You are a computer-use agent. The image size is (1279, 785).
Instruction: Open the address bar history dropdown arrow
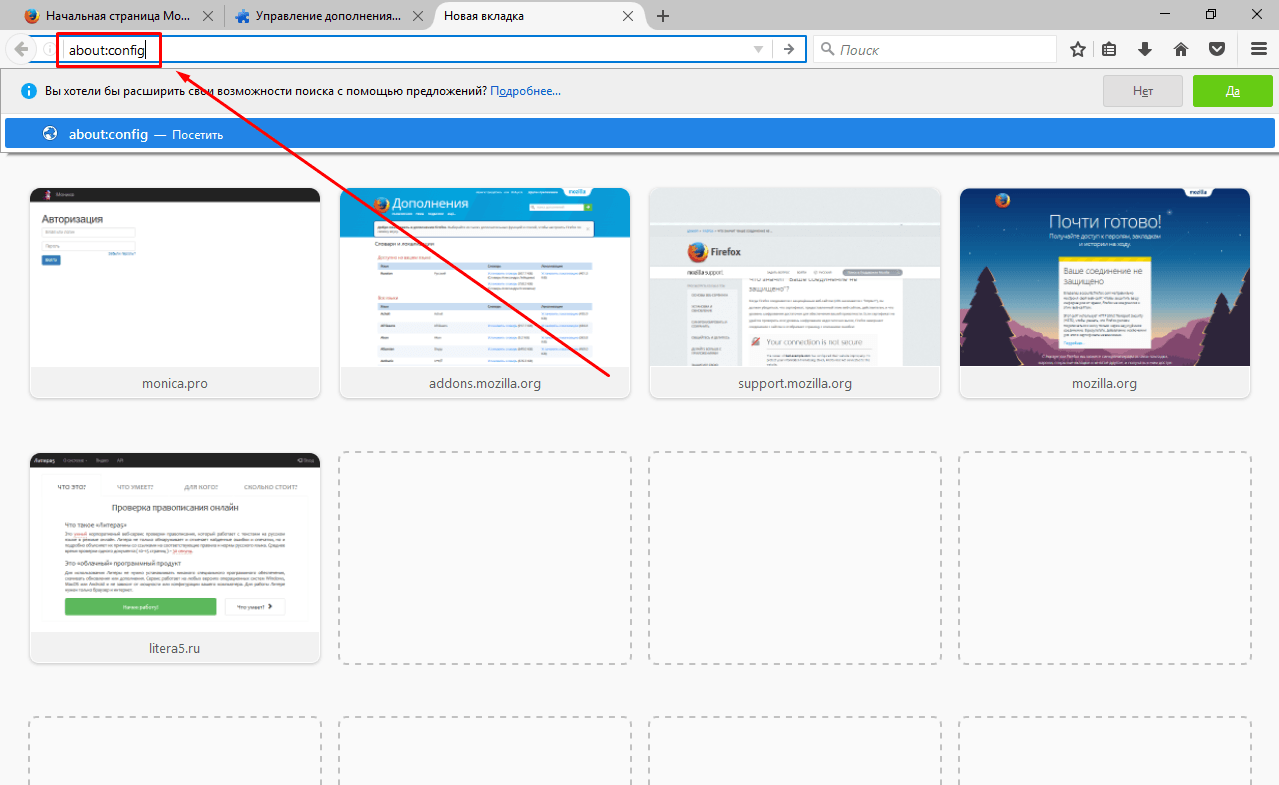point(759,49)
